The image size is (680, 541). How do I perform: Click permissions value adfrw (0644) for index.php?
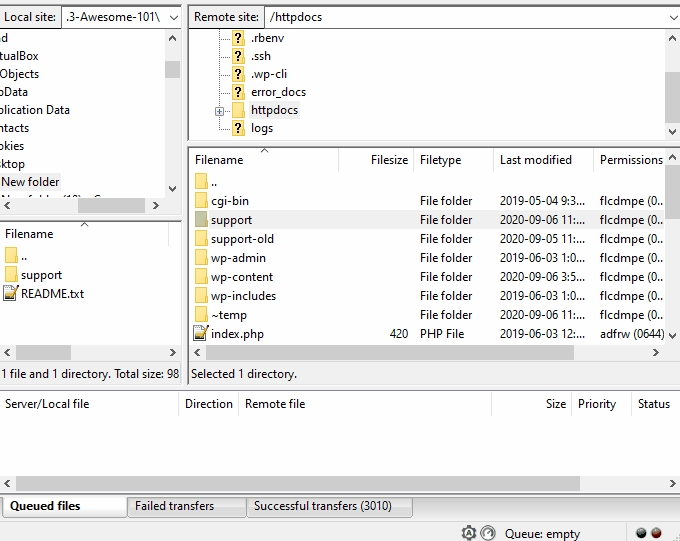(x=632, y=334)
